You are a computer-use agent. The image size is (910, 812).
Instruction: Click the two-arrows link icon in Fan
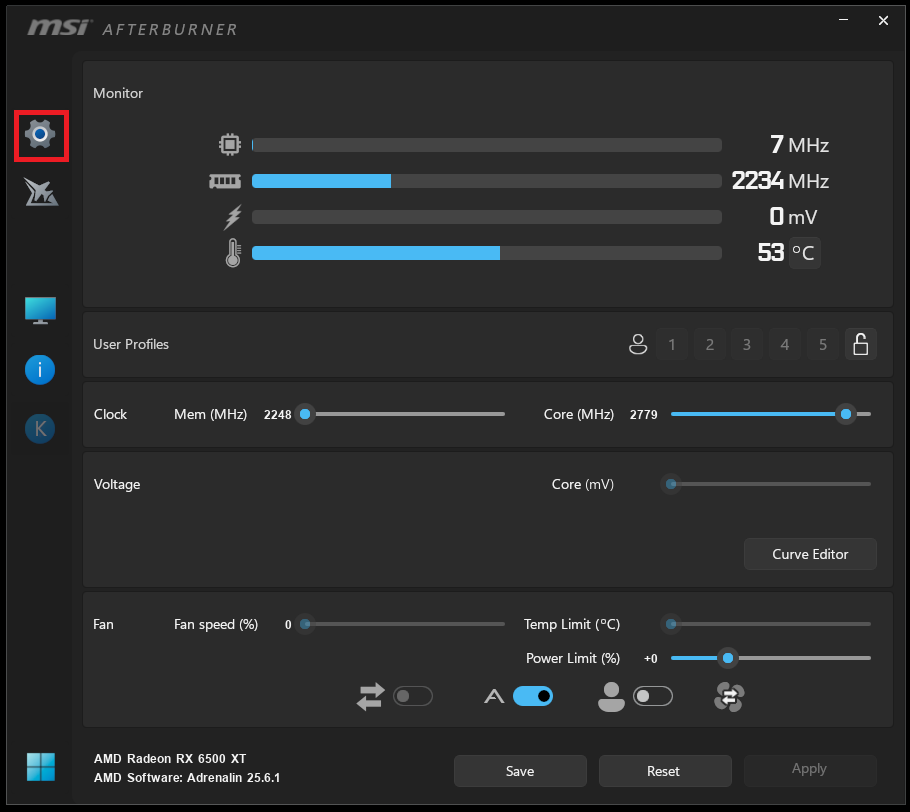point(371,696)
